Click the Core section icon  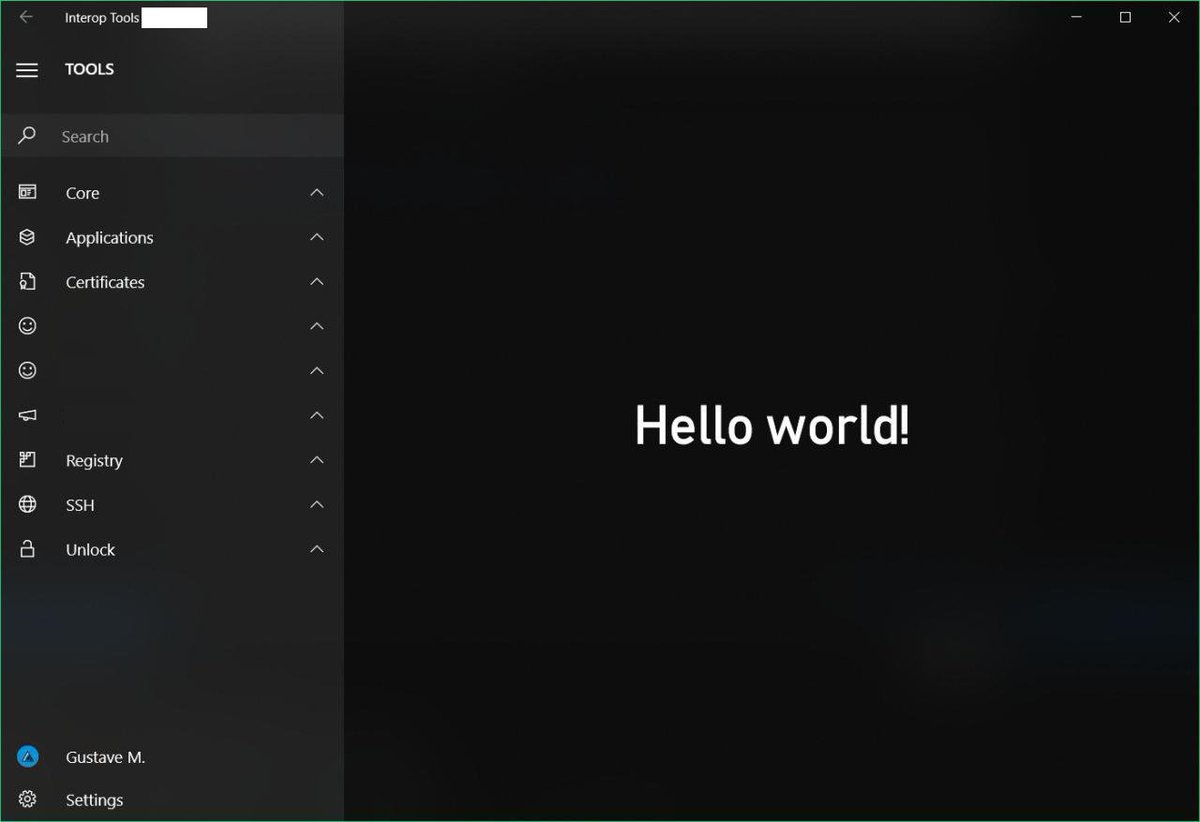tap(27, 192)
